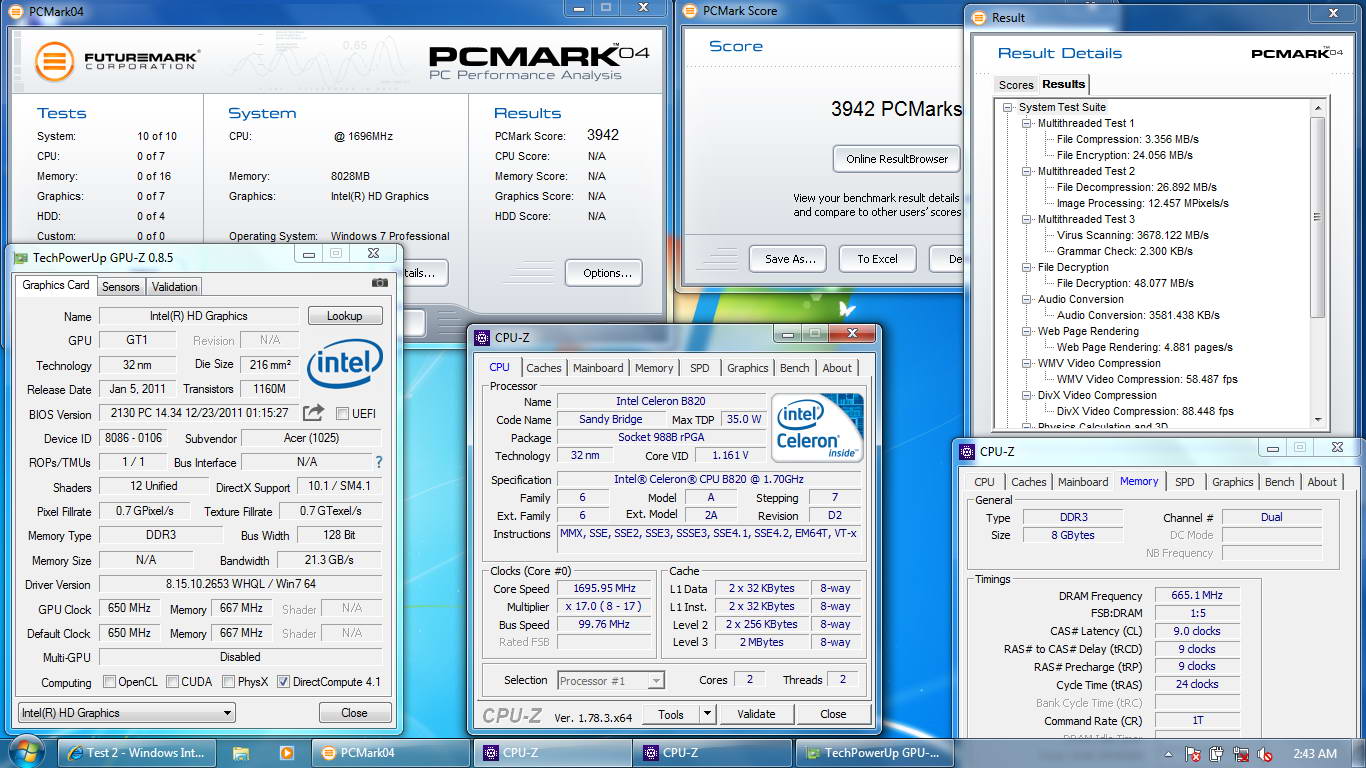Open SPD tab in CPU-Z Memory window
This screenshot has height=768, width=1366.
click(1185, 482)
